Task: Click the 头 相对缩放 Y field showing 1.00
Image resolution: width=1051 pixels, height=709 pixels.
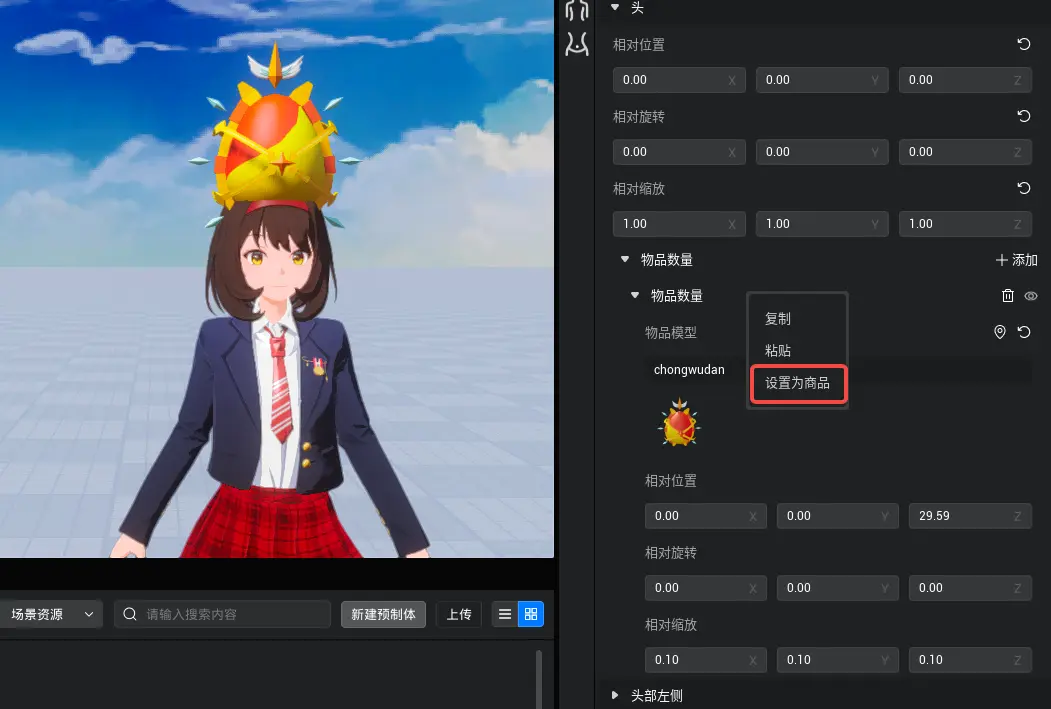Action: point(822,223)
